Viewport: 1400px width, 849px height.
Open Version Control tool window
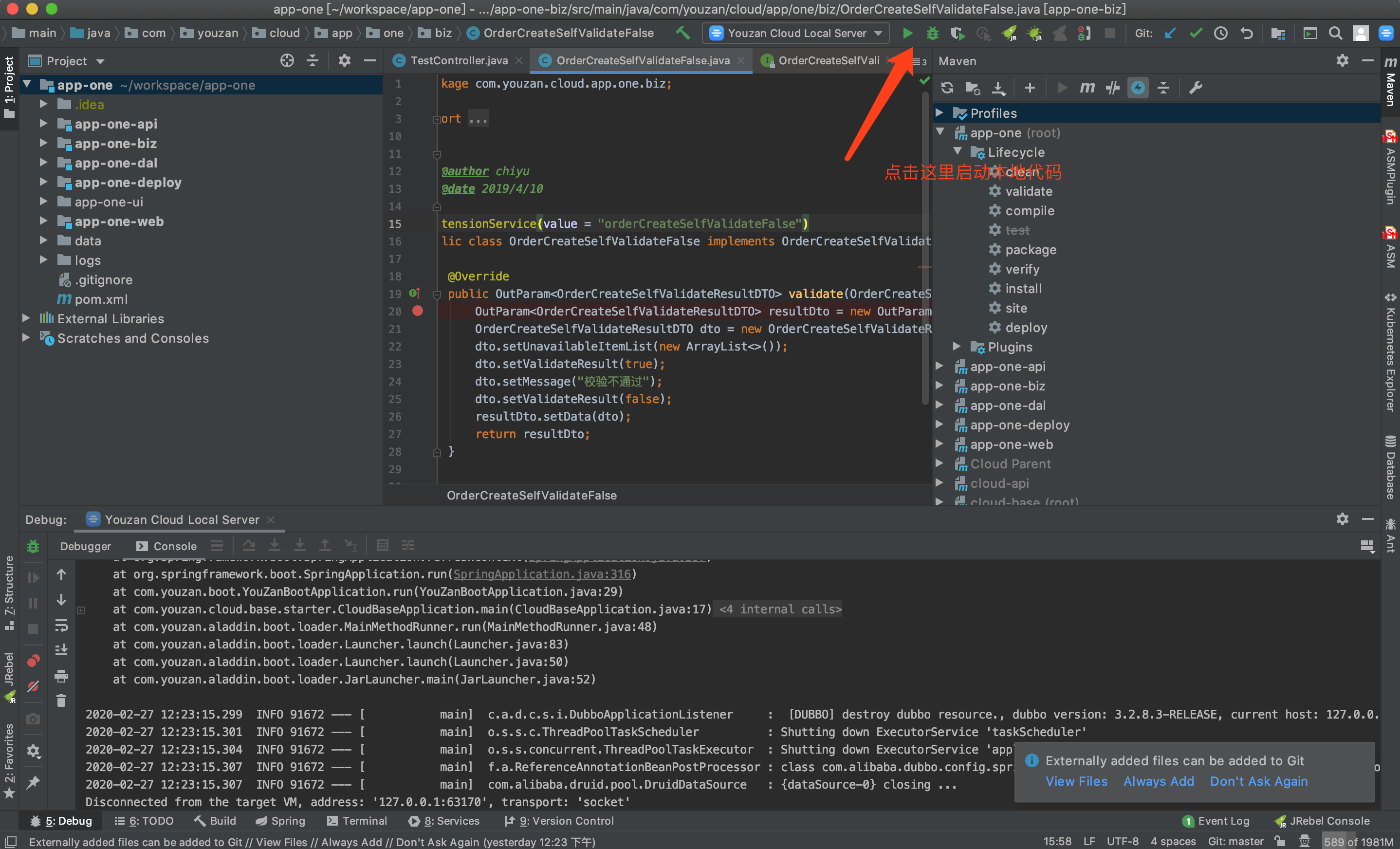click(559, 821)
